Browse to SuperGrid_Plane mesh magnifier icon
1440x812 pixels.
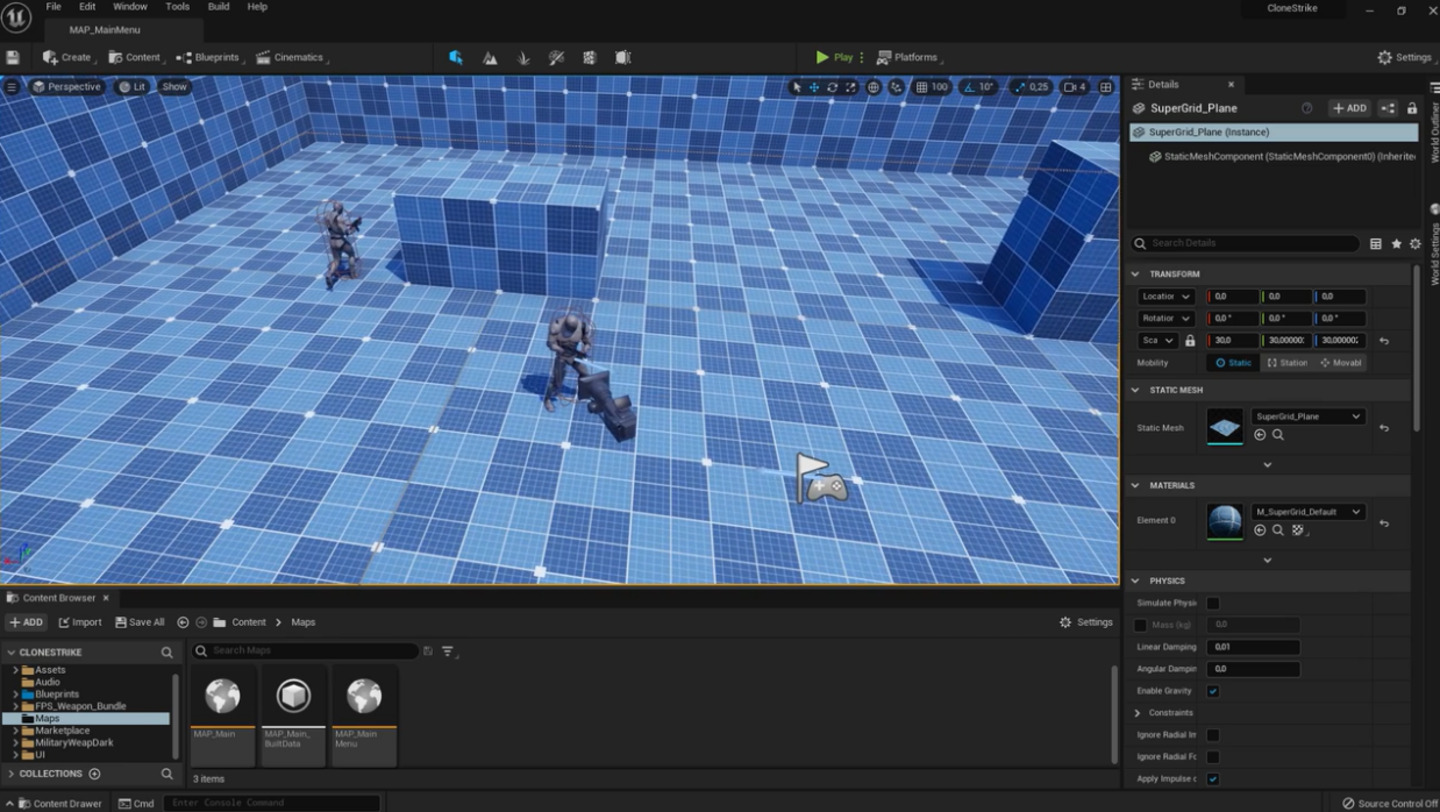click(1278, 435)
